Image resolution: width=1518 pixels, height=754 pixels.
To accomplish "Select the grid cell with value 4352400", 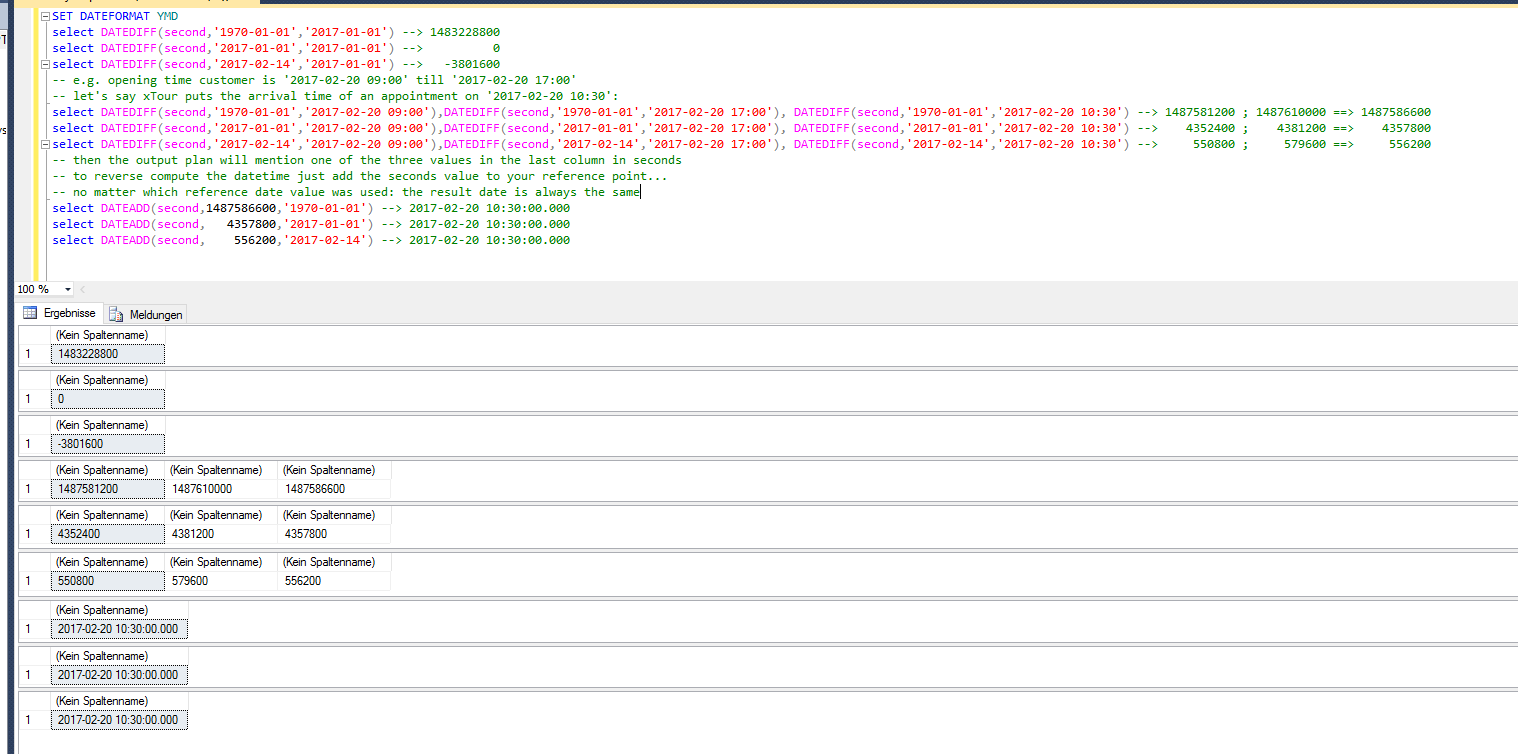I will tap(108, 534).
